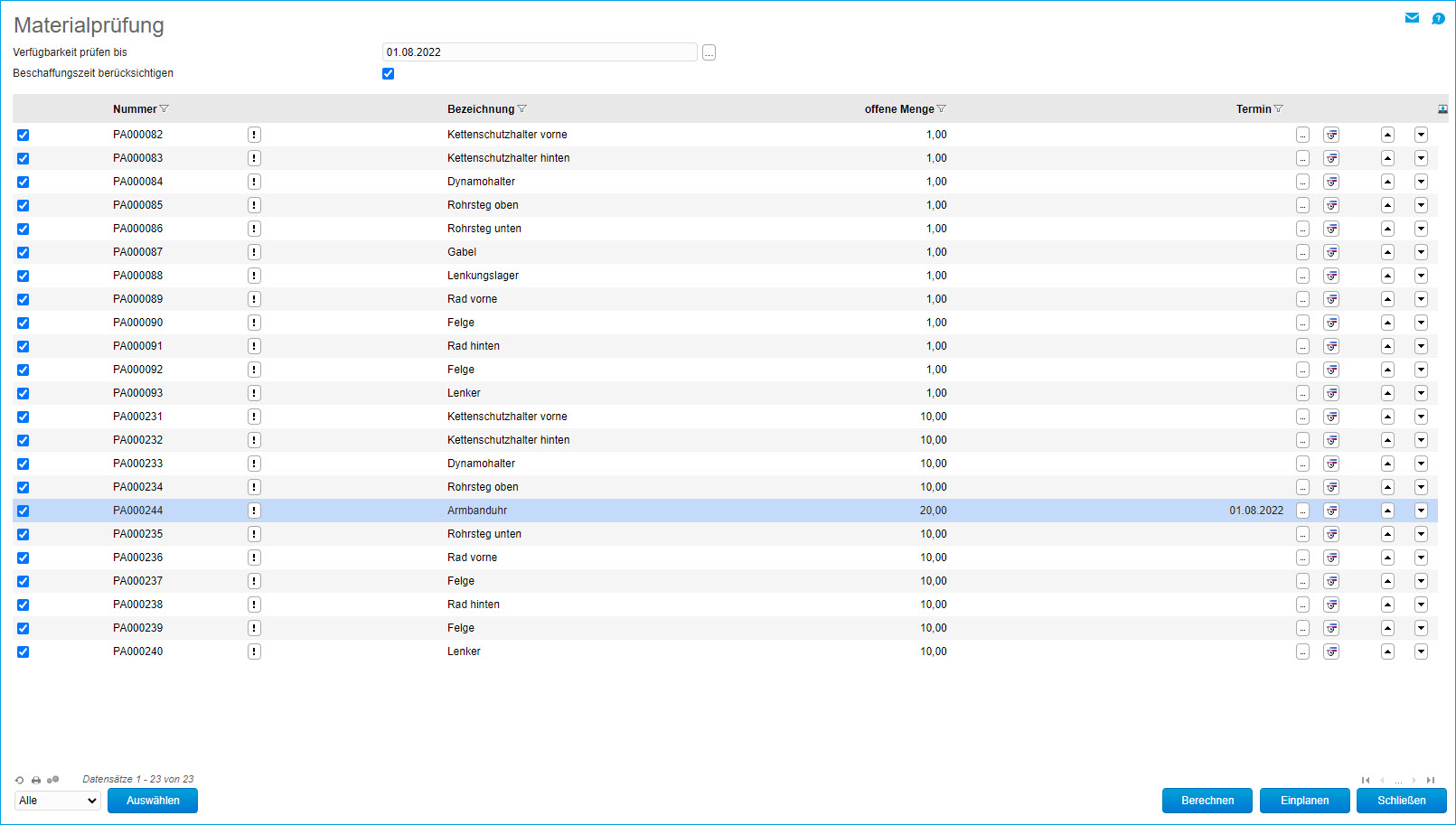Open table settings gears icon at bottom

52,780
